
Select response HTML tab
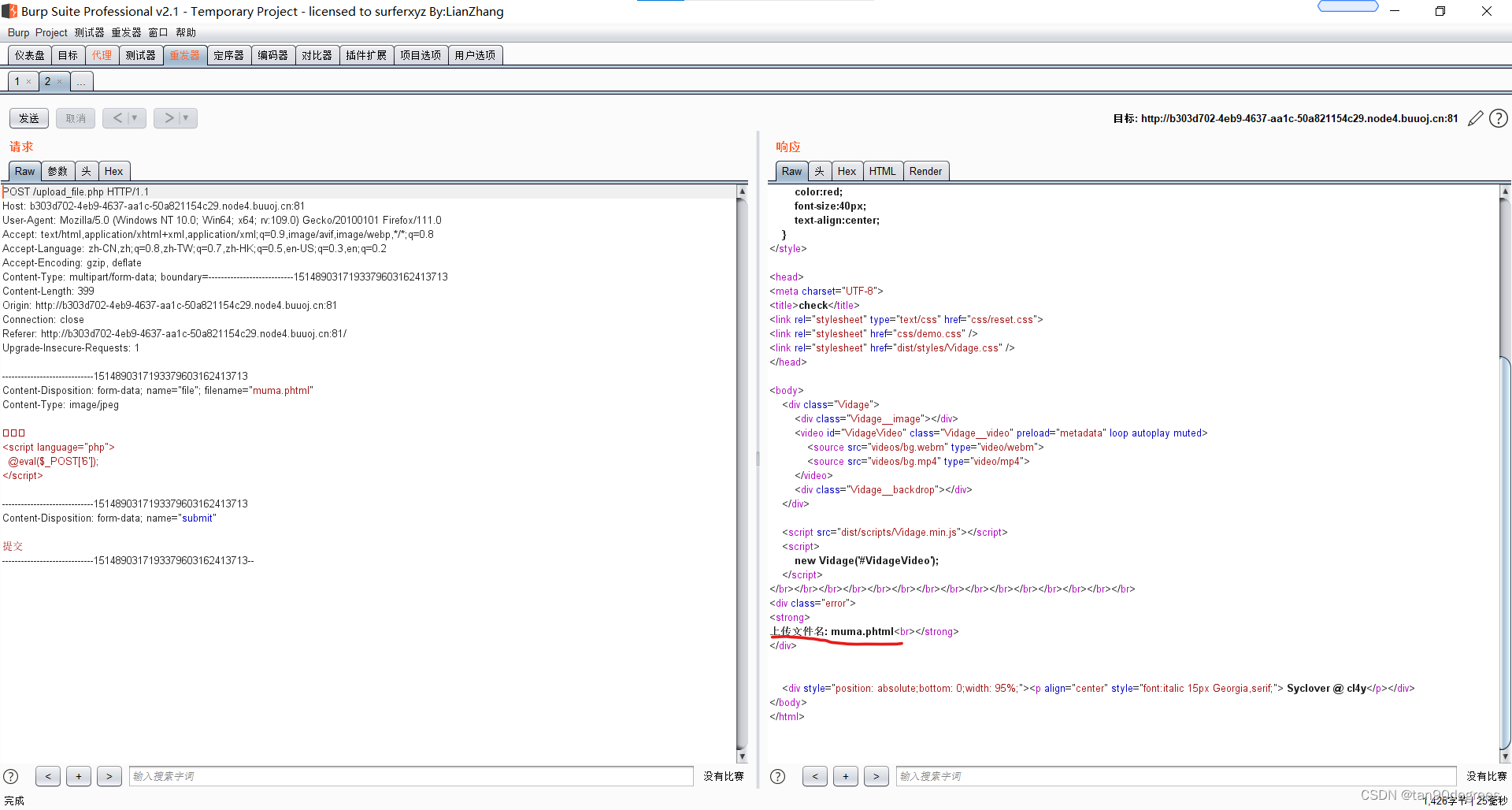coord(883,171)
